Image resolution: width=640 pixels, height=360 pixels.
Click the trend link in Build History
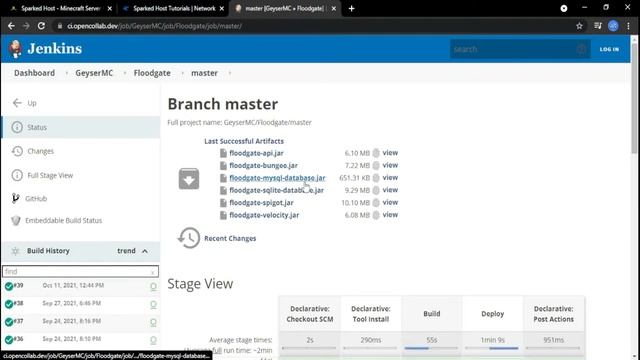[126, 251]
